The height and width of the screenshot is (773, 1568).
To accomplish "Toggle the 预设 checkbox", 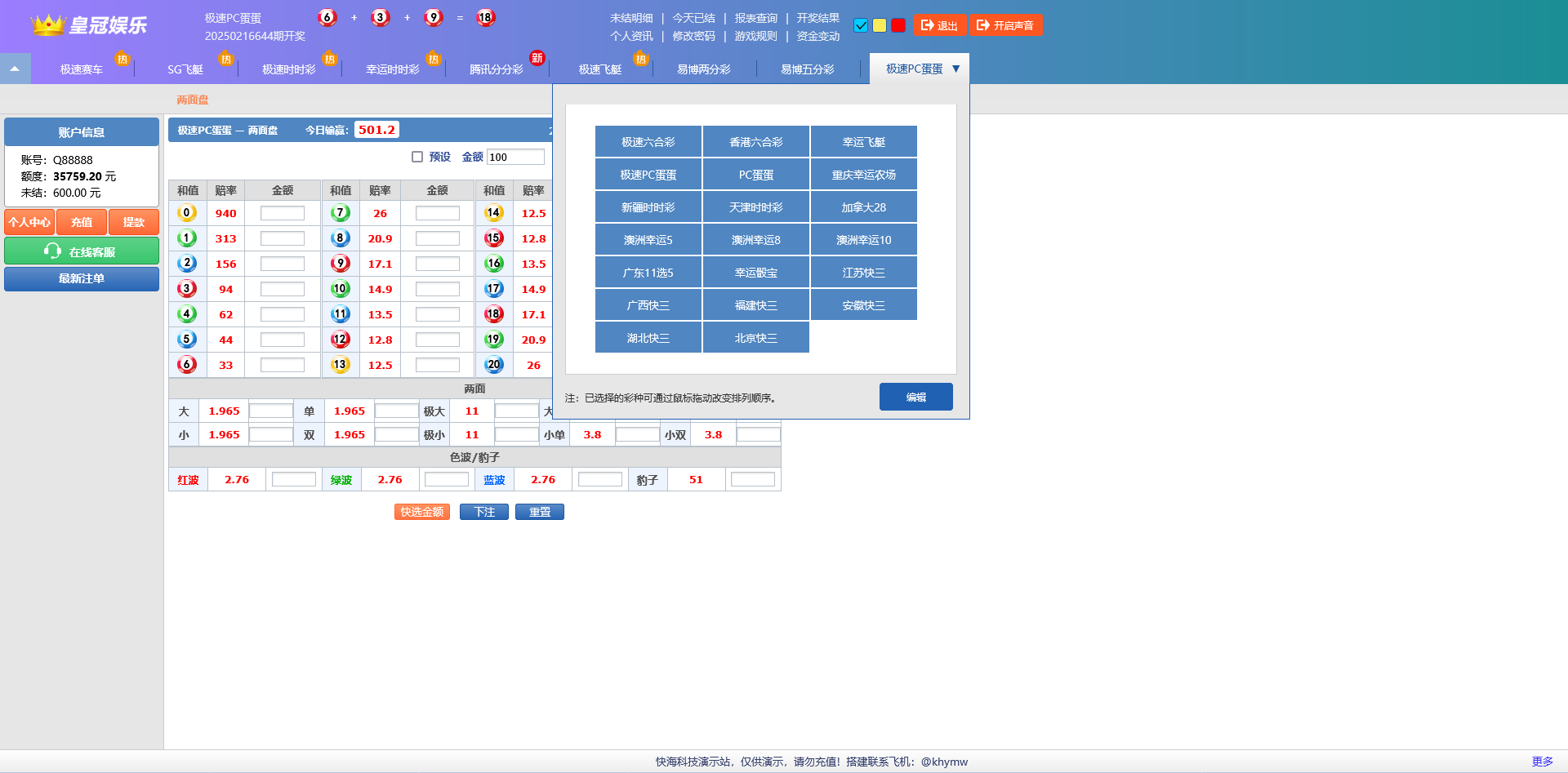I will tap(417, 157).
